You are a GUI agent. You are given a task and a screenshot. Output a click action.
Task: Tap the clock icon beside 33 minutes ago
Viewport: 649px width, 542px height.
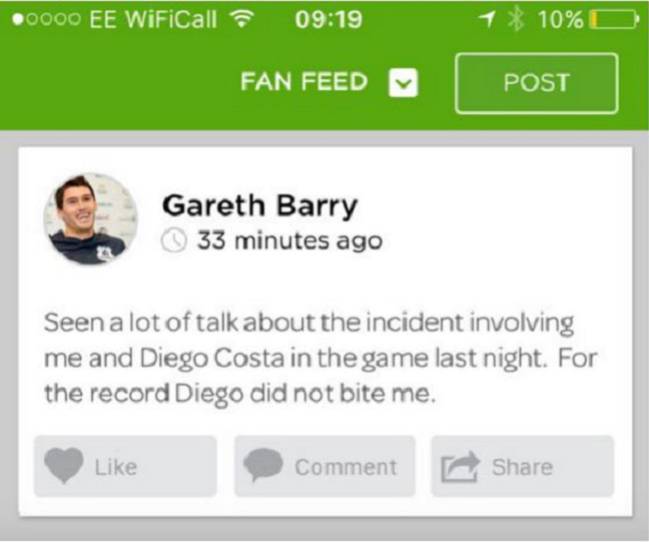[x=173, y=240]
